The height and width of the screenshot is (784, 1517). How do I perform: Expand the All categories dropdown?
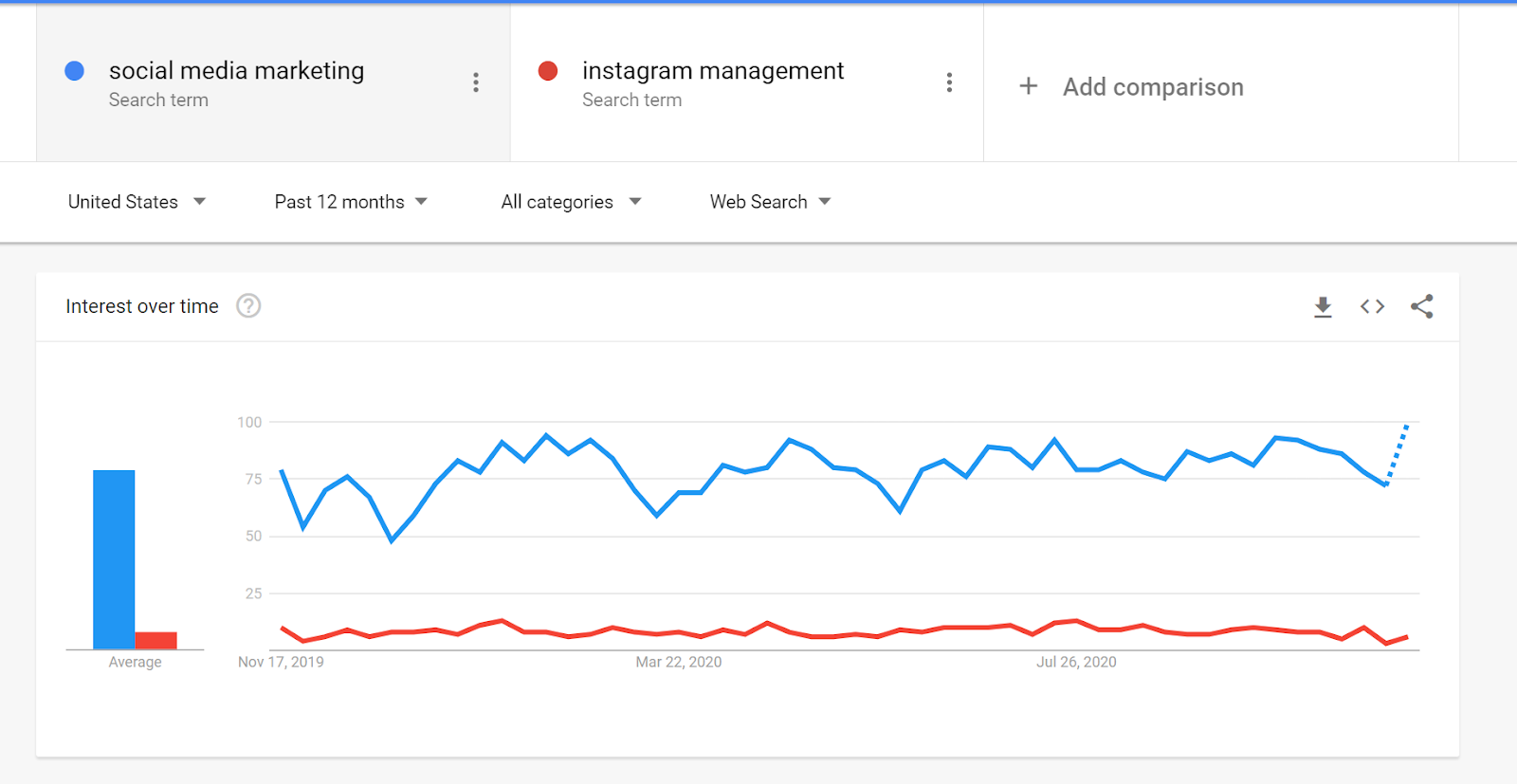(x=571, y=202)
